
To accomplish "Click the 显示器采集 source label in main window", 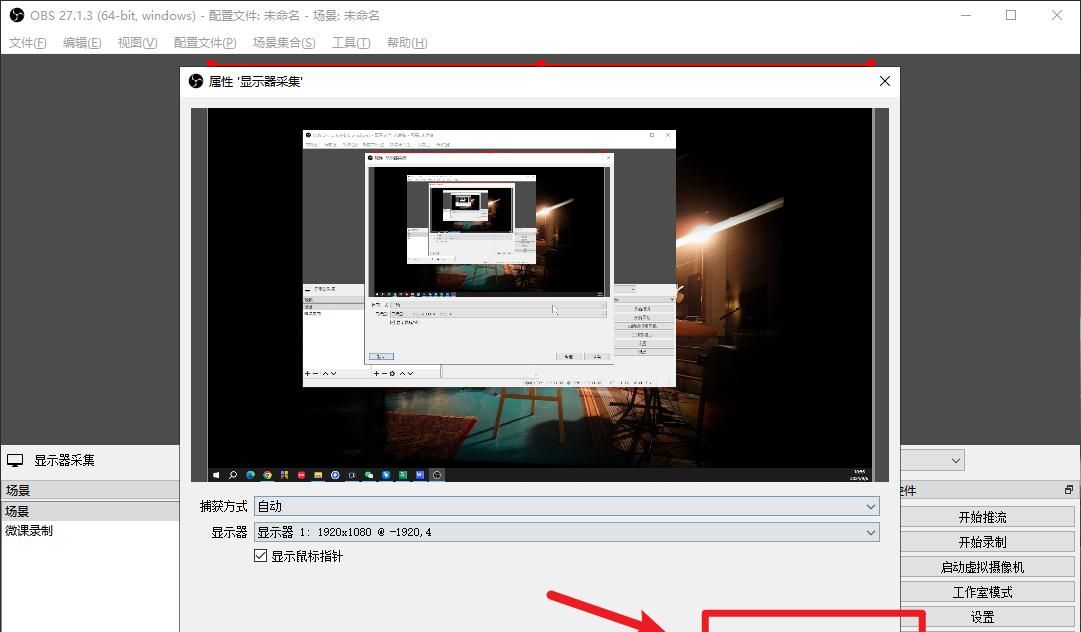I will pyautogui.click(x=64, y=460).
